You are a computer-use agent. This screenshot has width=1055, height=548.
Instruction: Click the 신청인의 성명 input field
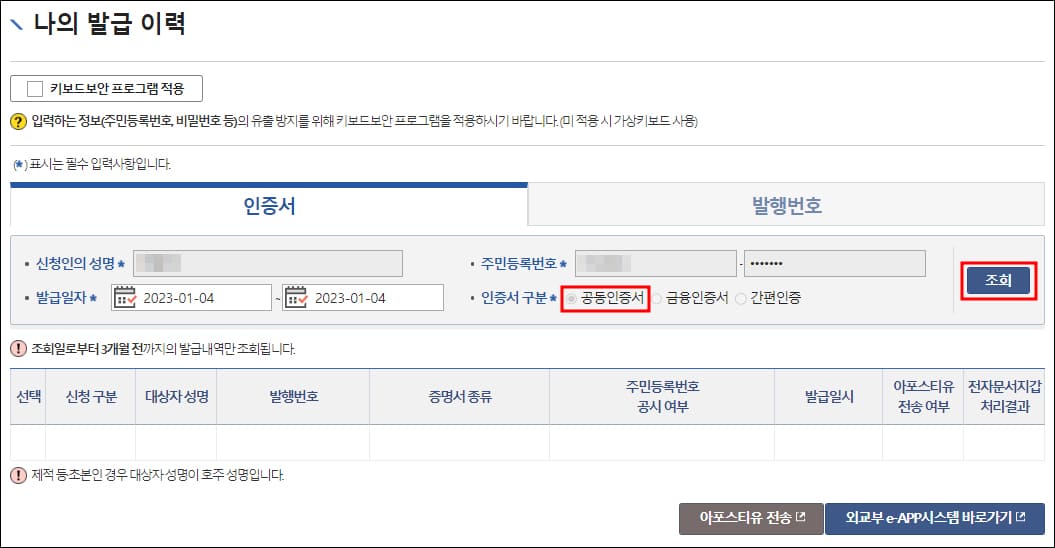pyautogui.click(x=268, y=263)
